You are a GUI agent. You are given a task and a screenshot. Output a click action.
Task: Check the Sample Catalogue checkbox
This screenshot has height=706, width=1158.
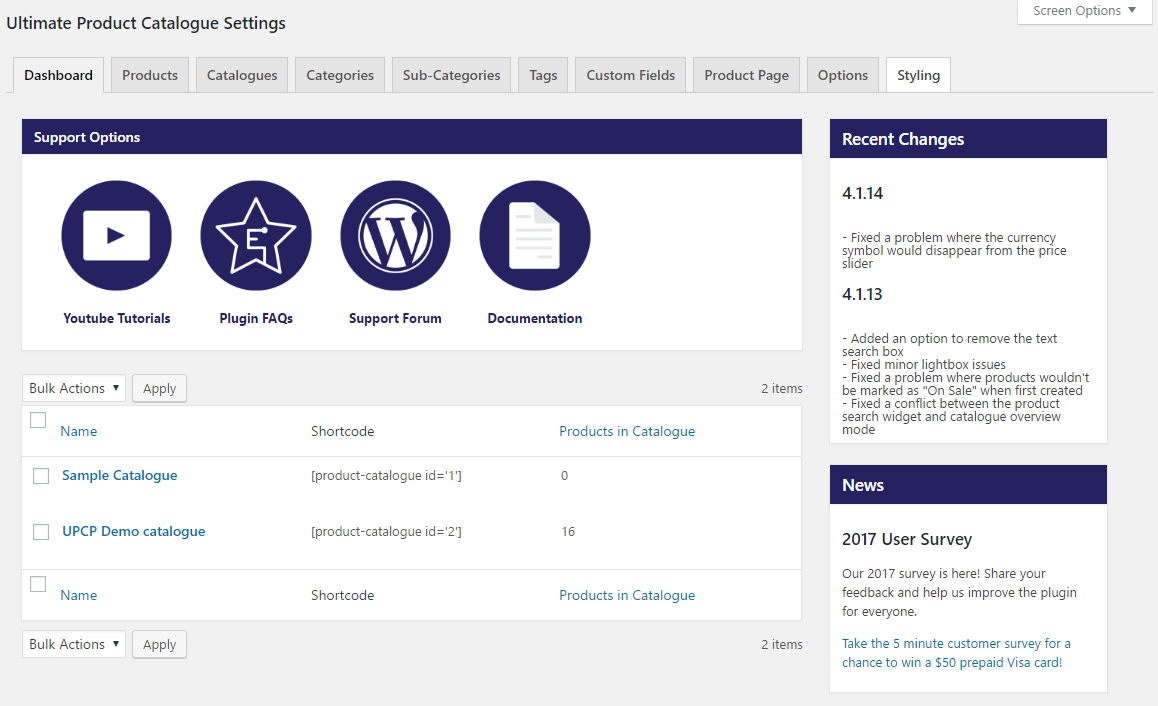click(x=41, y=476)
